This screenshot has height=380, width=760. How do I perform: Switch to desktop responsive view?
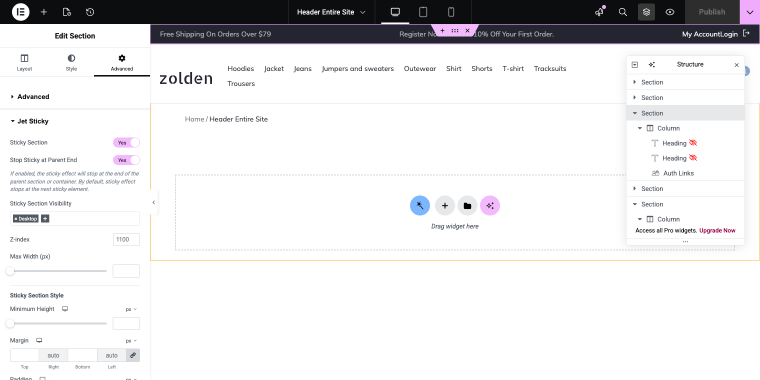pyautogui.click(x=396, y=12)
